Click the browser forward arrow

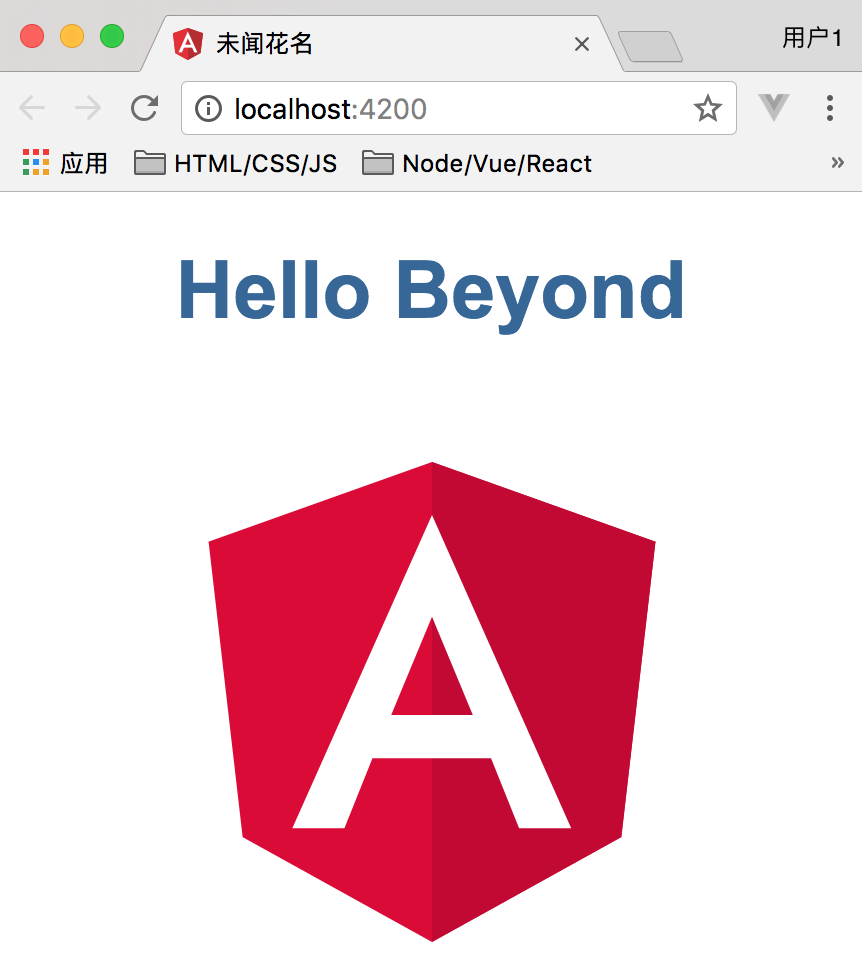[x=88, y=108]
